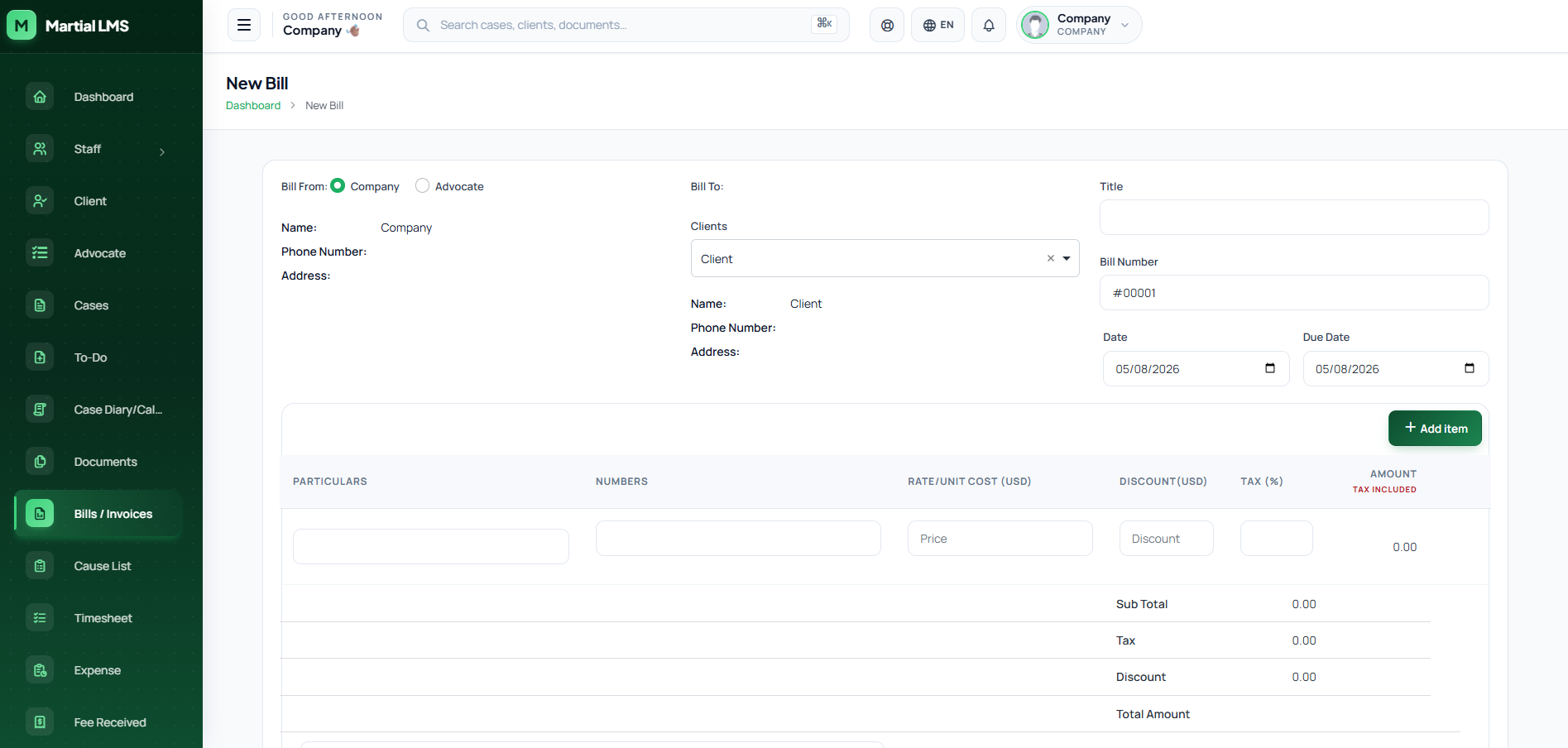Click the Date field 05/08/2026
Screen dimensions: 1568x748
tap(1196, 368)
